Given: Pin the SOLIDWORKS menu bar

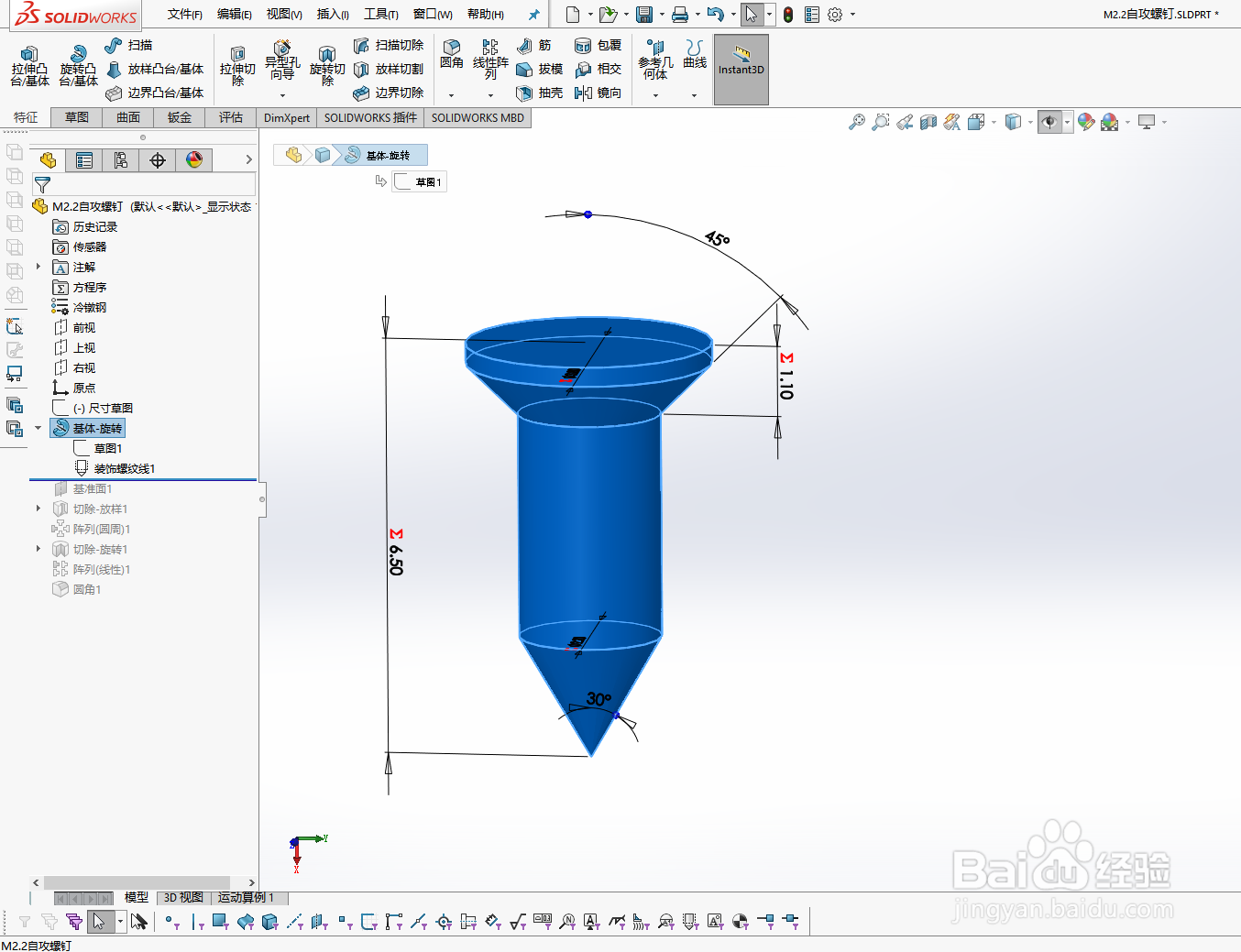Looking at the screenshot, I should [533, 15].
